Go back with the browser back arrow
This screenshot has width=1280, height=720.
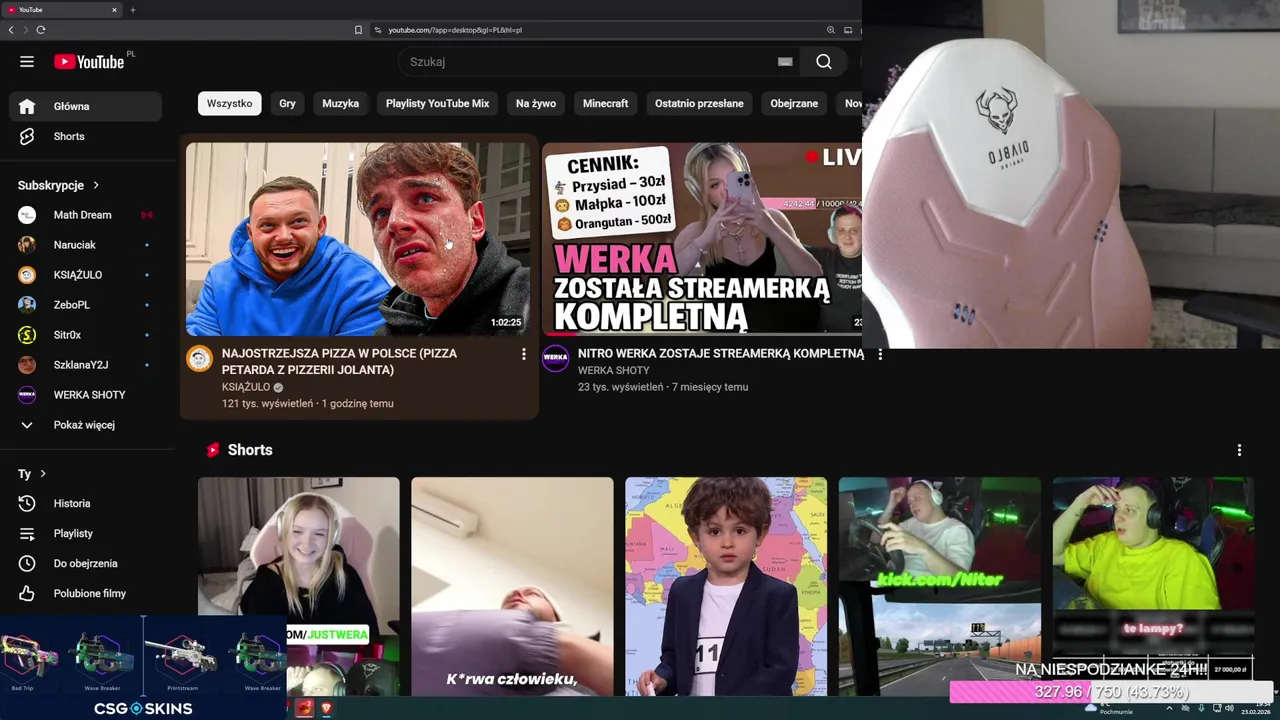[x=11, y=30]
